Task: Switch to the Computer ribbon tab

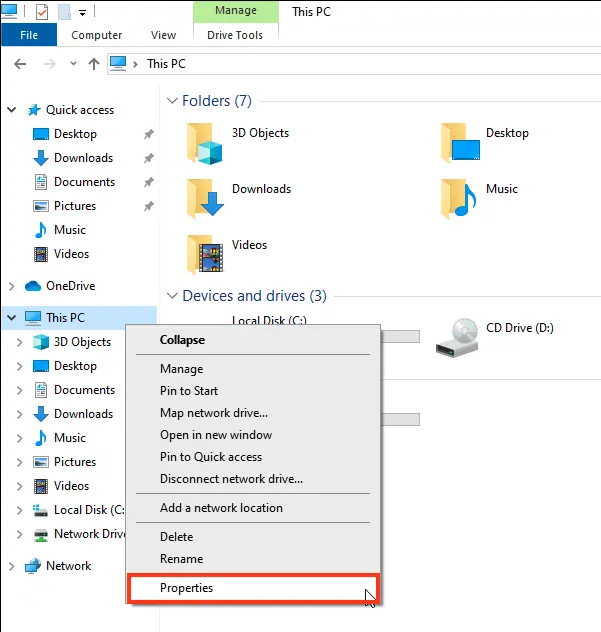Action: tap(96, 35)
